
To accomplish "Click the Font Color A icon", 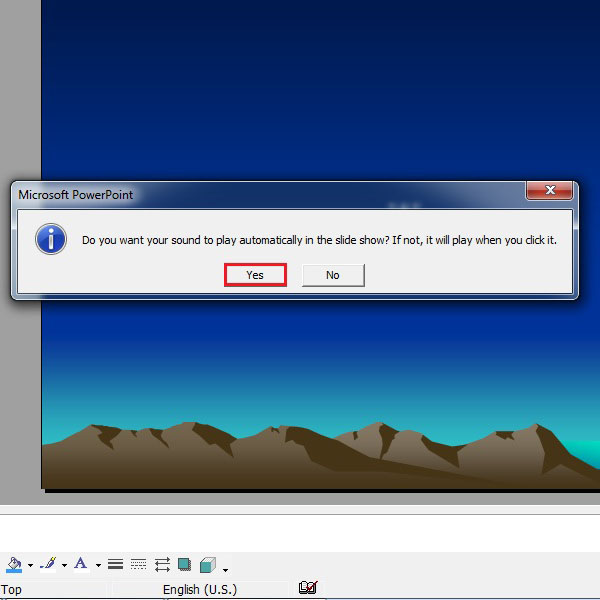I will click(x=81, y=564).
